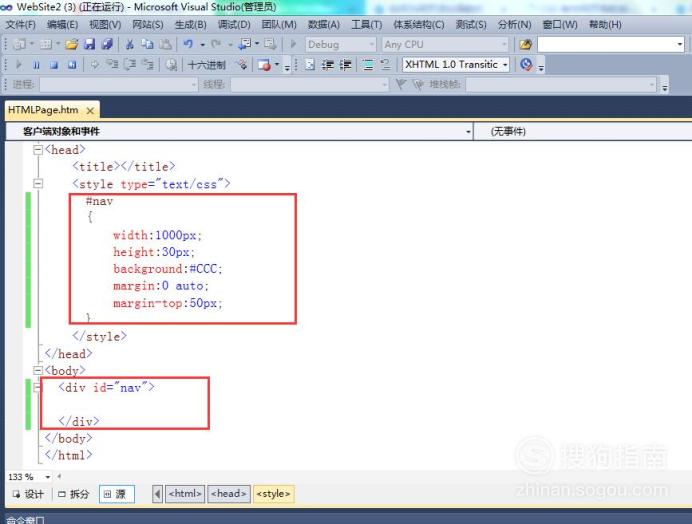This screenshot has height=524, width=692.
Task: Open the 视图(V) menu
Action: pyautogui.click(x=105, y=25)
